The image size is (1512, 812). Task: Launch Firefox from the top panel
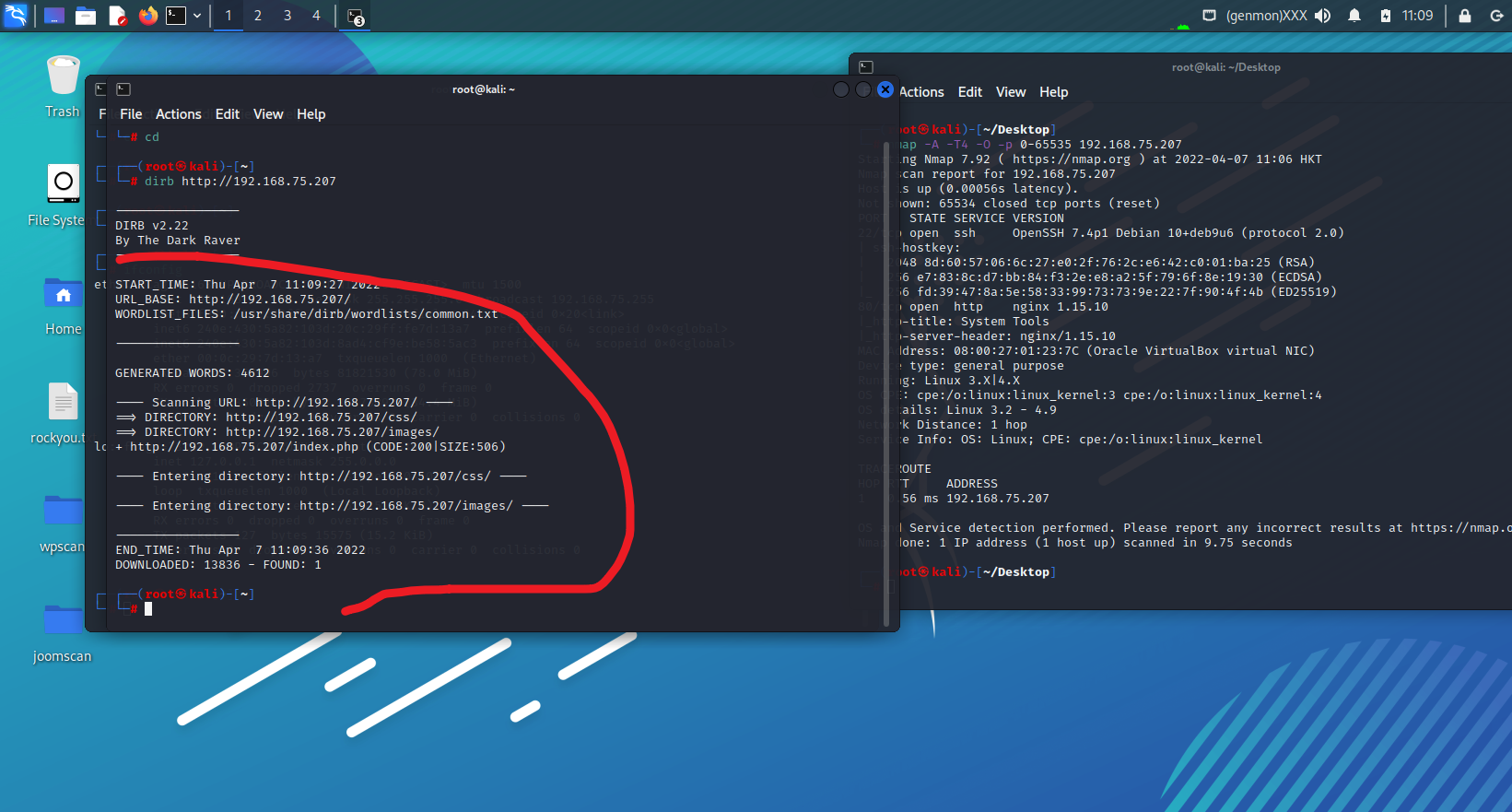pos(147,16)
